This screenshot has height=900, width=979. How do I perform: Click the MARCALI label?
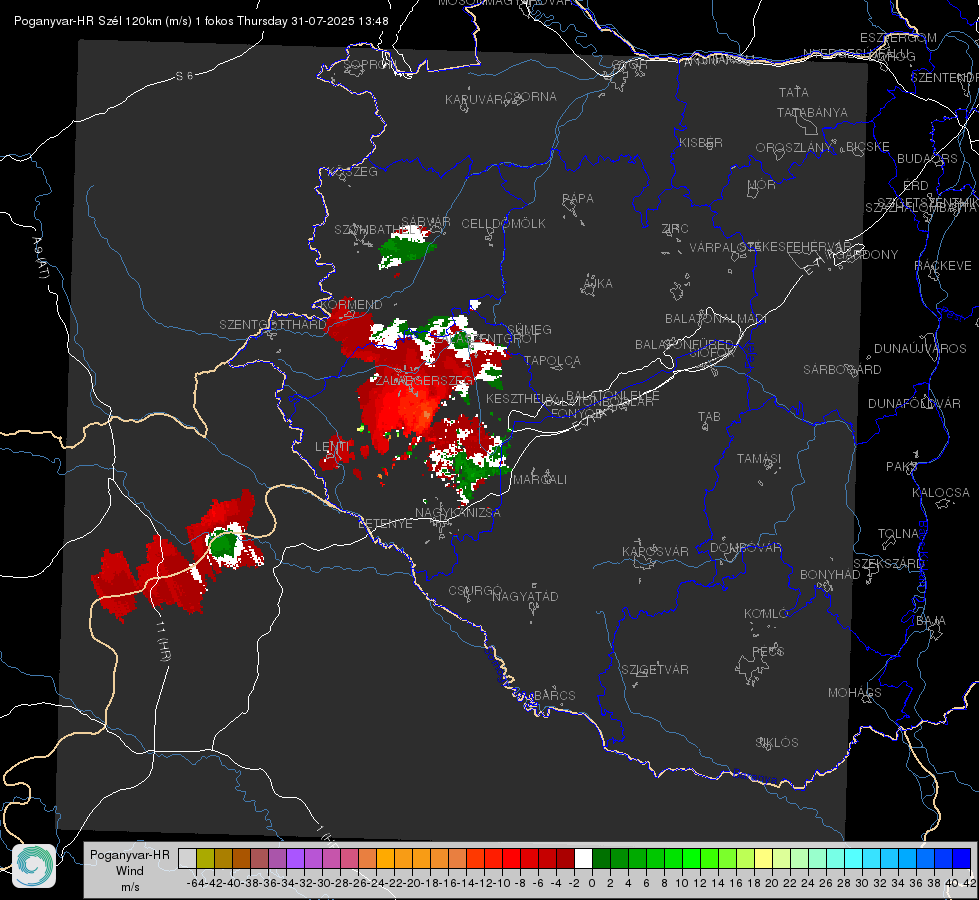coord(539,480)
